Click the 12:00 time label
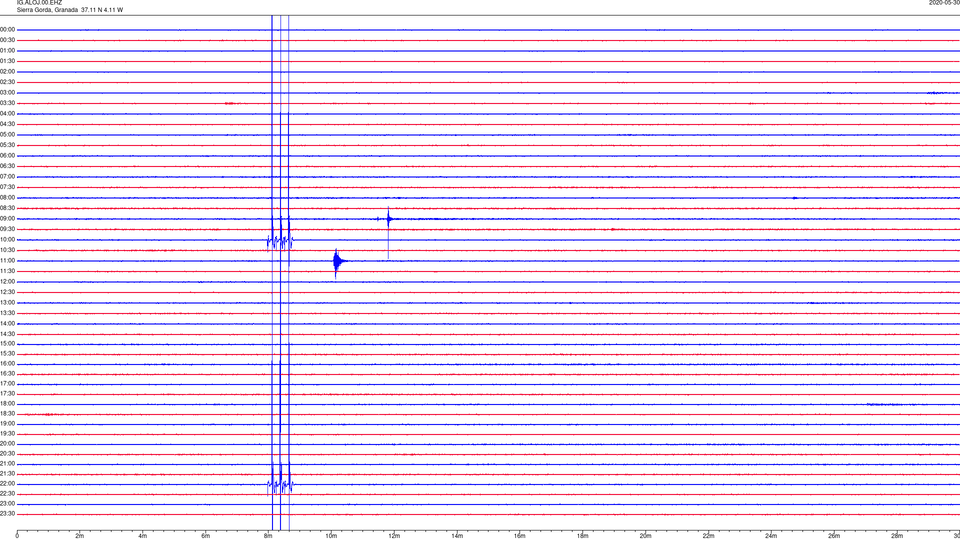Image resolution: width=960 pixels, height=540 pixels. tap(8, 282)
